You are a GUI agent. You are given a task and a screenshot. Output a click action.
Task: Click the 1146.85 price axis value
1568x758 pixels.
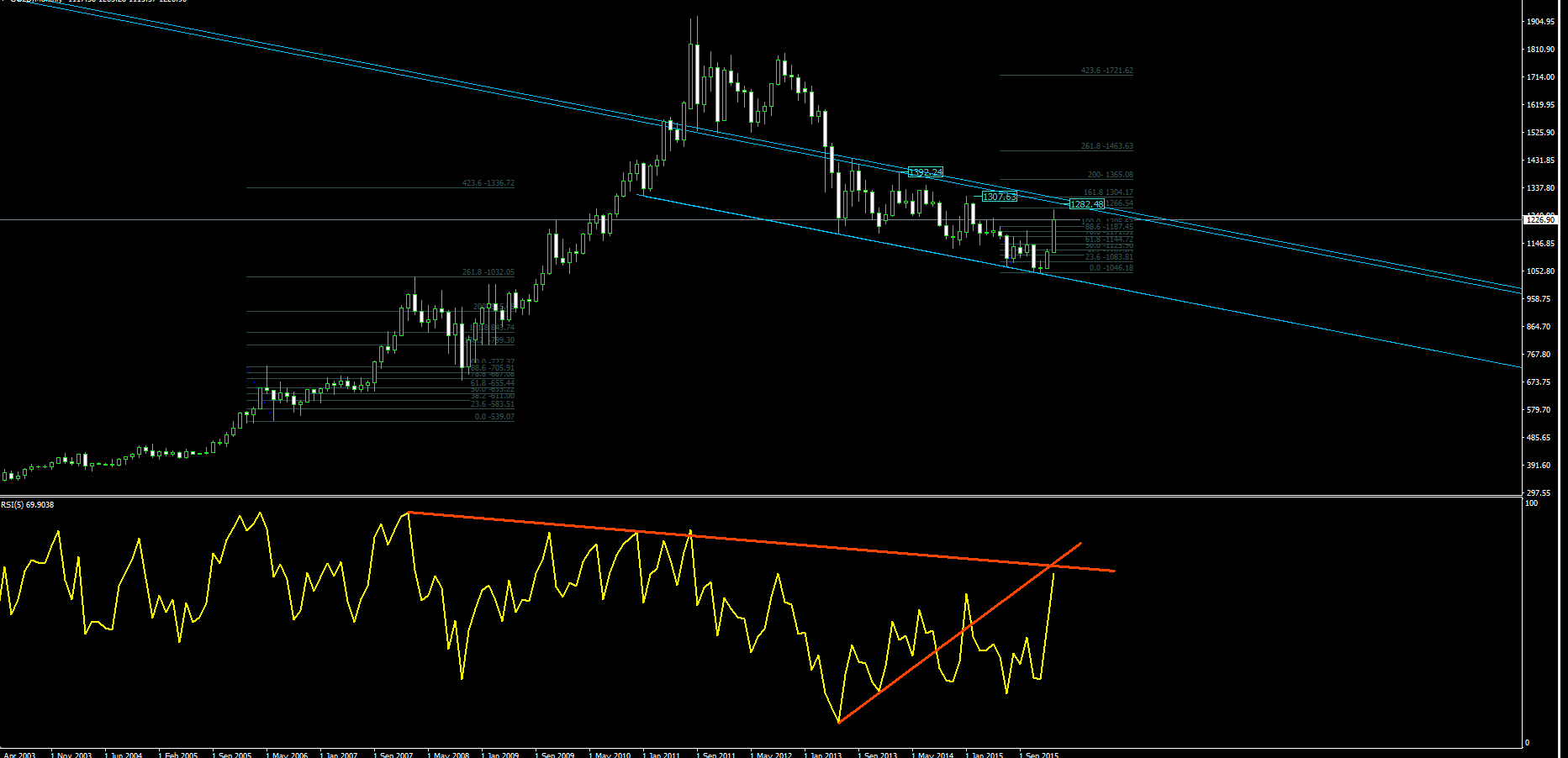(1540, 244)
